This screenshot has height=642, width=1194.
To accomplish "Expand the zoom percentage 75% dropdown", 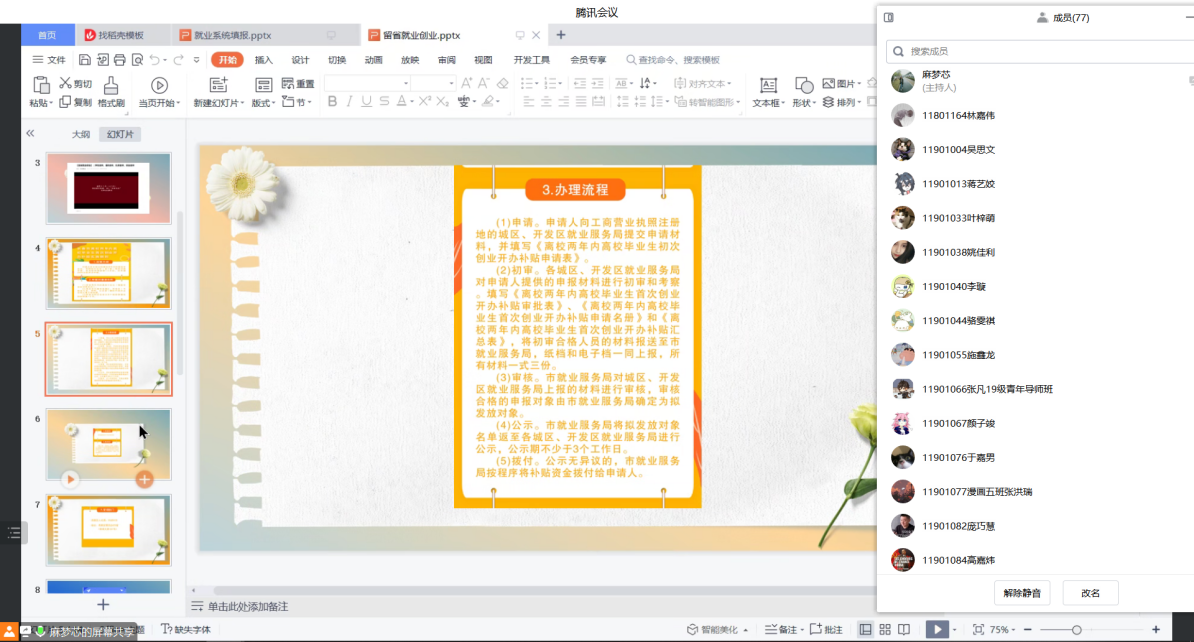I will point(1003,630).
